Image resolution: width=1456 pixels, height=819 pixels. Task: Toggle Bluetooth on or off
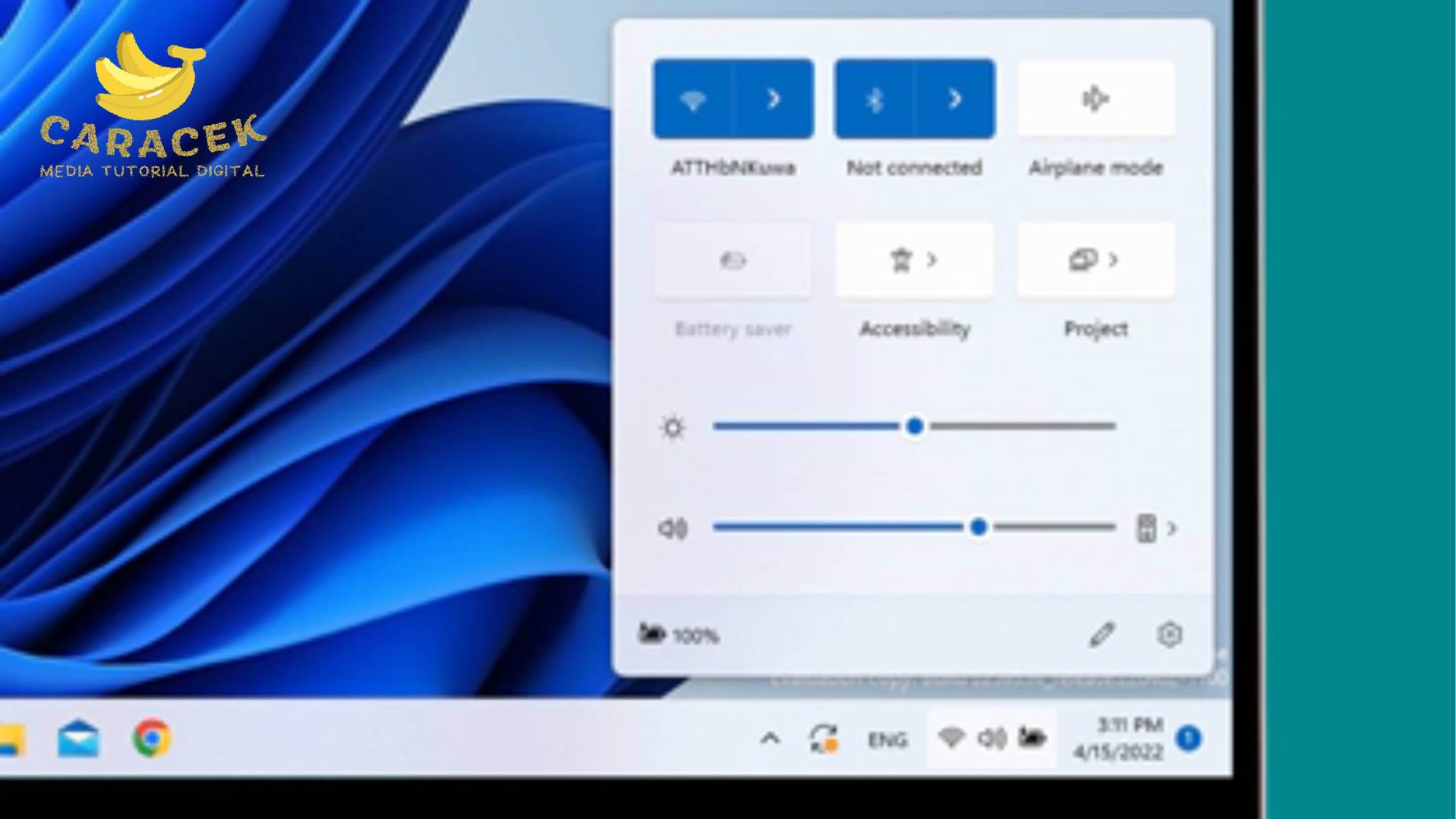pos(874,100)
